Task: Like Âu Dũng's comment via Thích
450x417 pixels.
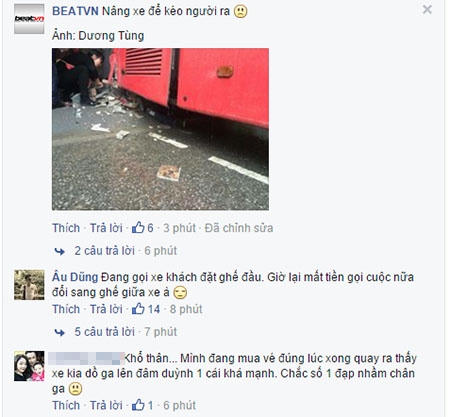Action: point(66,309)
